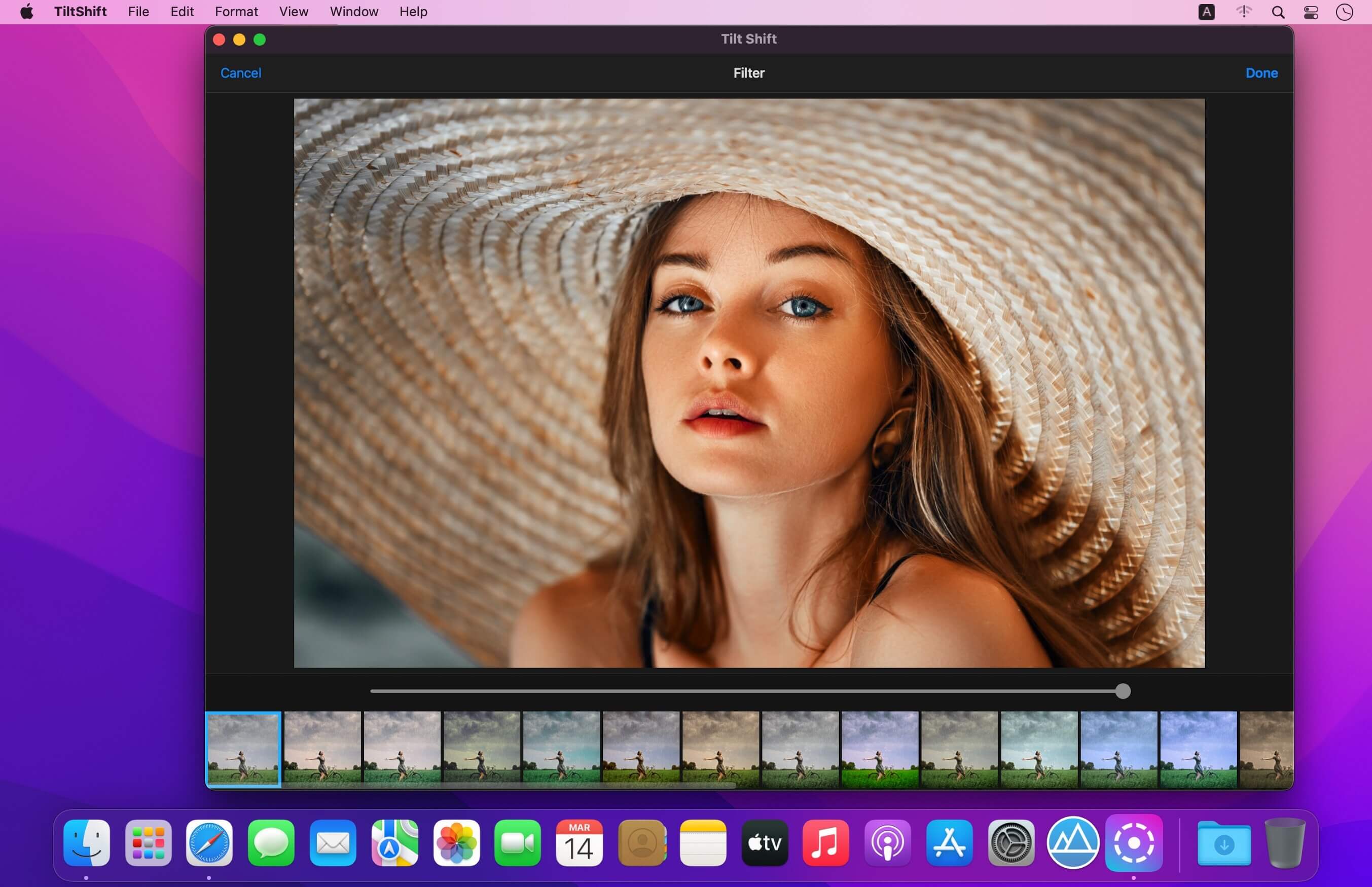Click the green zoom window button
Viewport: 1372px width, 887px height.
pyautogui.click(x=260, y=39)
